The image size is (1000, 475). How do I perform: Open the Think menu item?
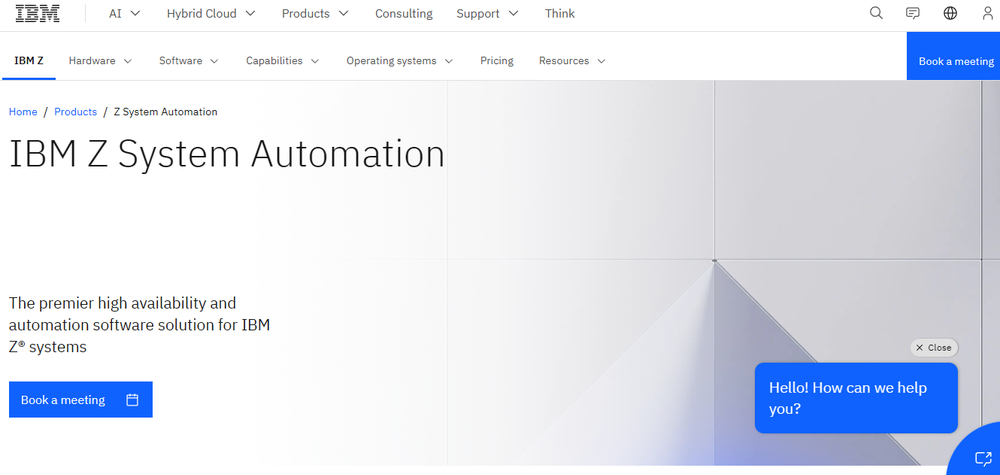[560, 13]
